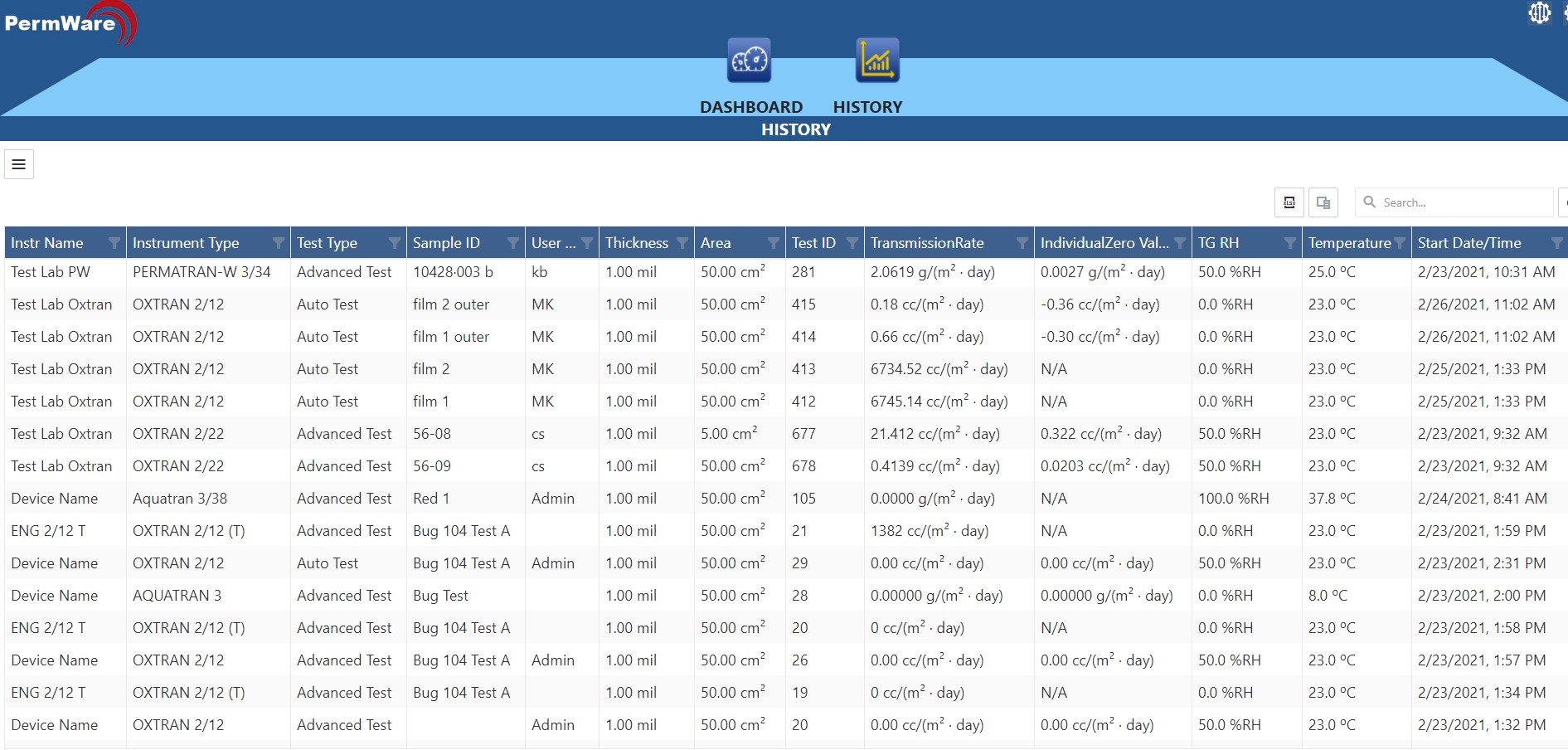
Task: Sort by the Thickness column header
Action: (636, 243)
